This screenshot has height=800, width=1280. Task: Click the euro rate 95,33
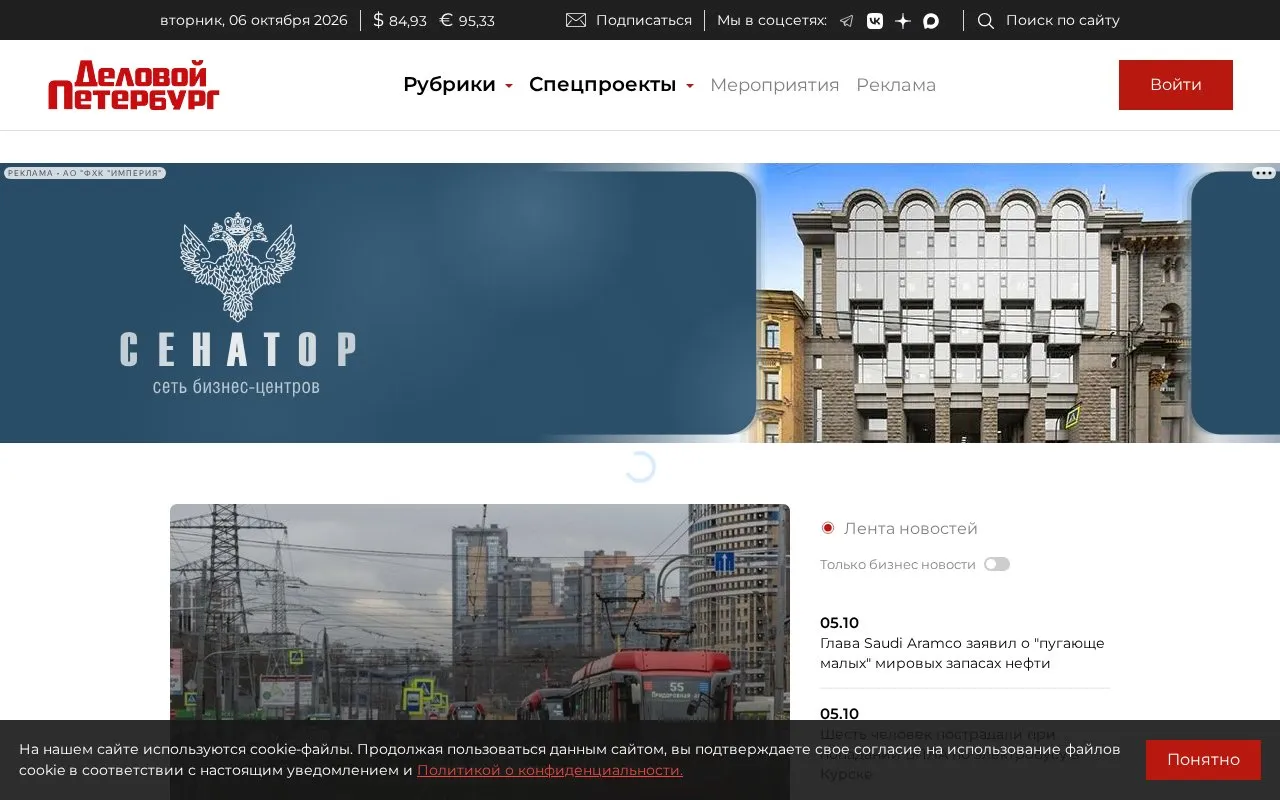(x=467, y=20)
